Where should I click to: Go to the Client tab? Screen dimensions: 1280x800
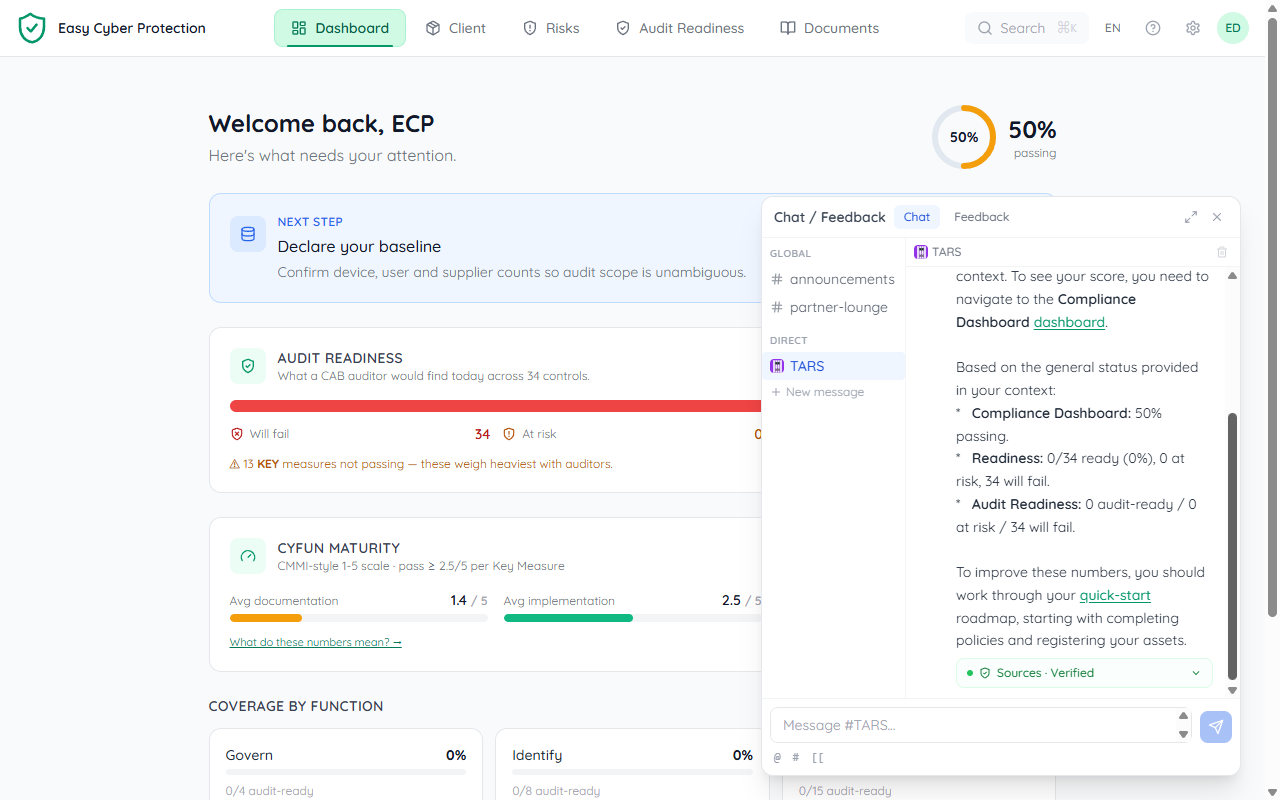point(455,28)
